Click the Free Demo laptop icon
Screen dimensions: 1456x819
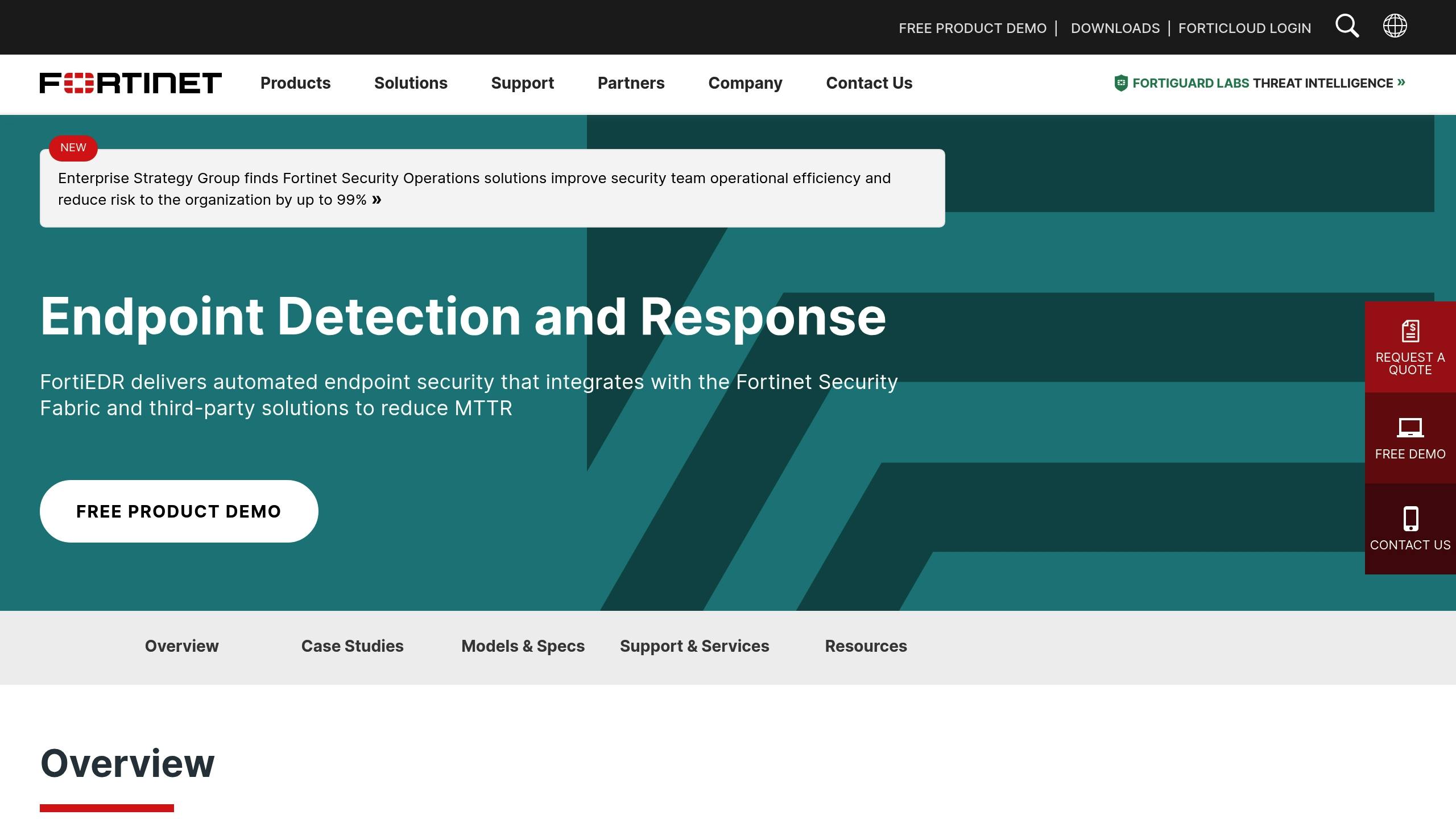point(1410,428)
